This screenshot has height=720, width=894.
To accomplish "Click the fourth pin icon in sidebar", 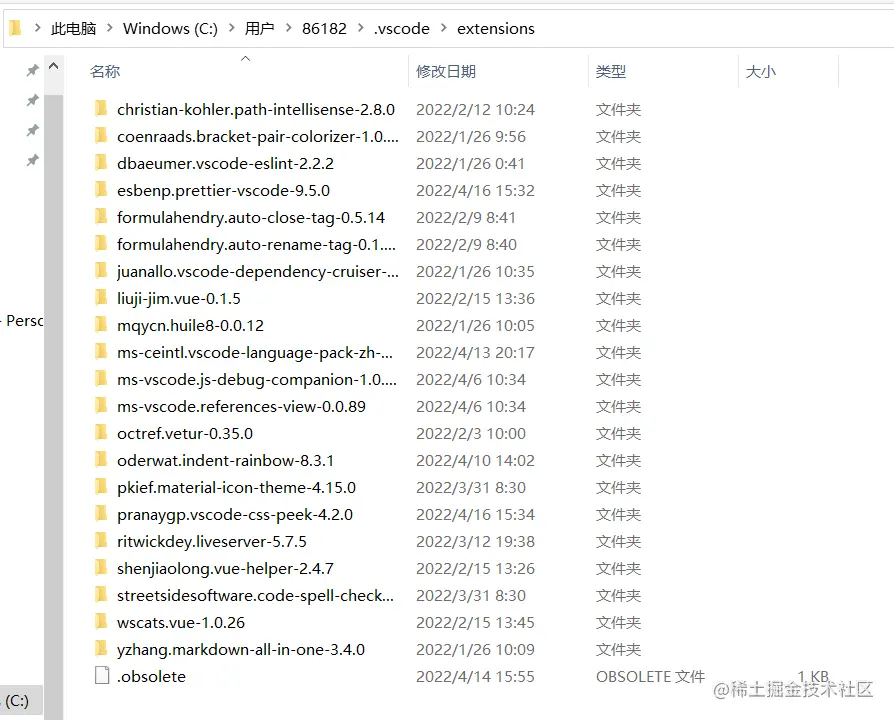I will pos(32,160).
